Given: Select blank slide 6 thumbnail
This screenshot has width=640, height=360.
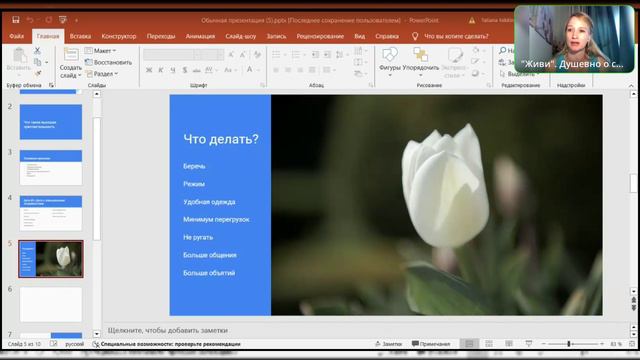Looking at the screenshot, I should point(51,304).
